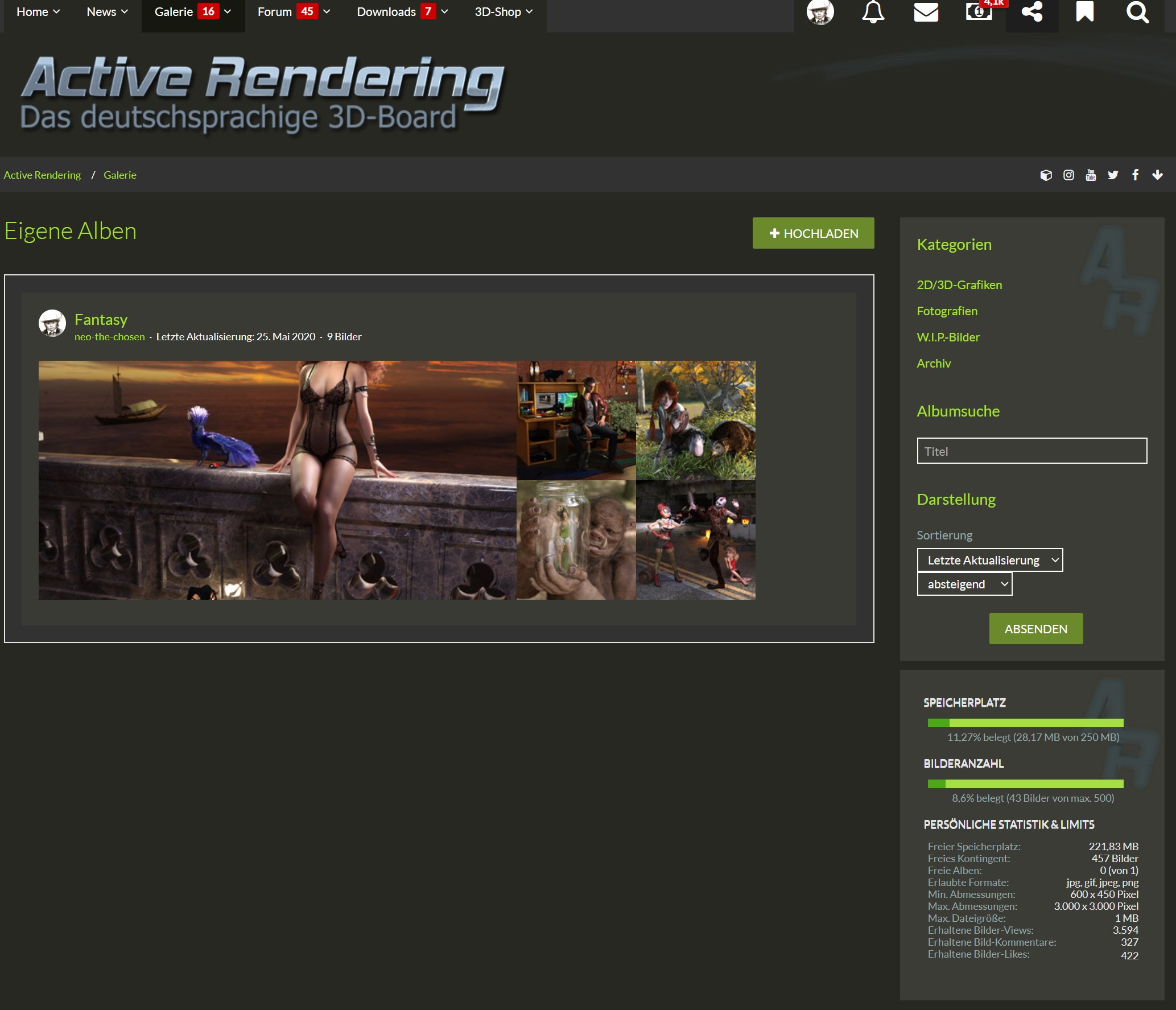Click the HOCHLADEN button

(813, 233)
